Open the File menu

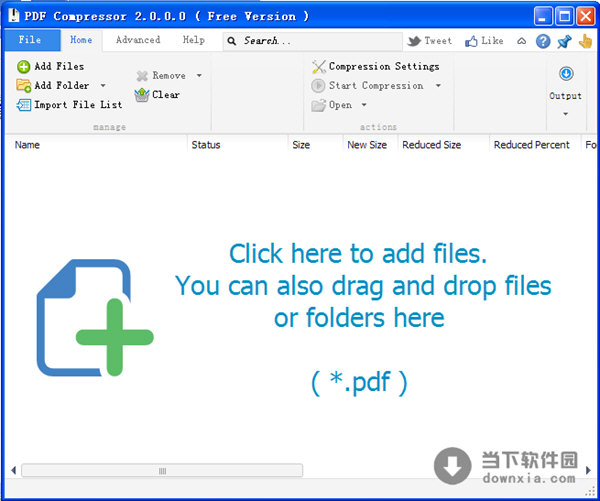click(33, 40)
